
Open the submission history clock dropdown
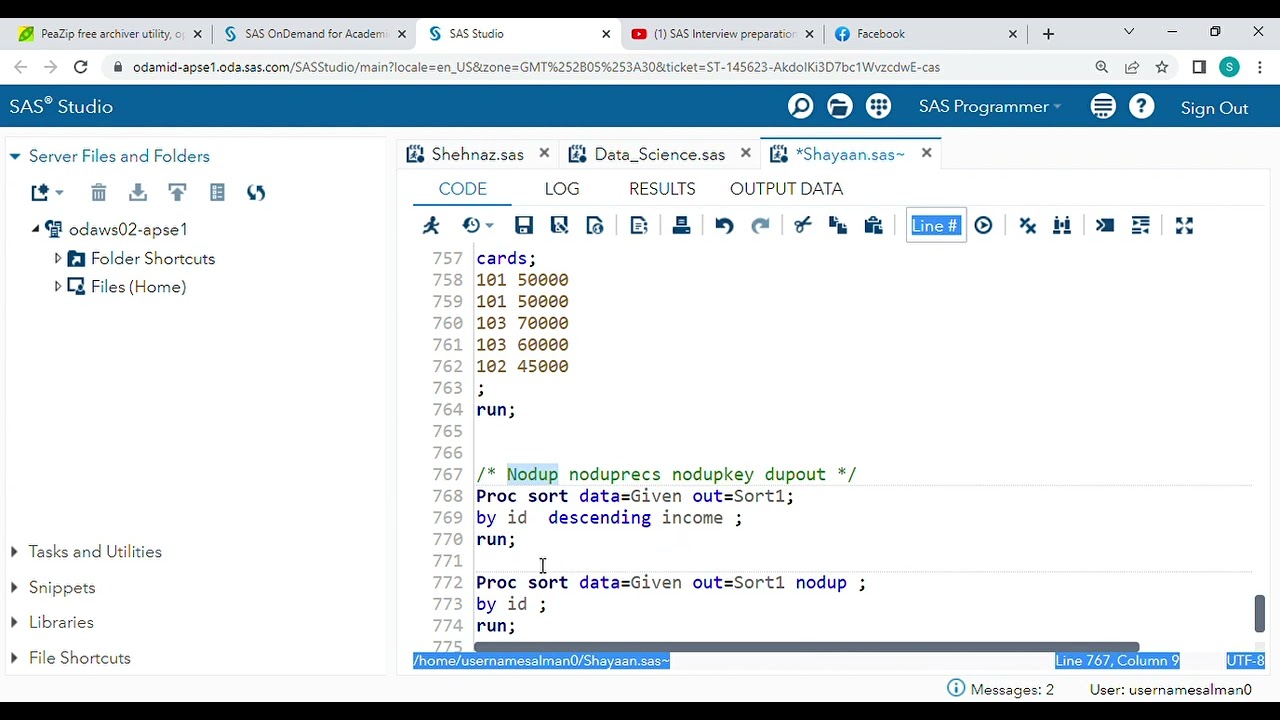pos(477,226)
